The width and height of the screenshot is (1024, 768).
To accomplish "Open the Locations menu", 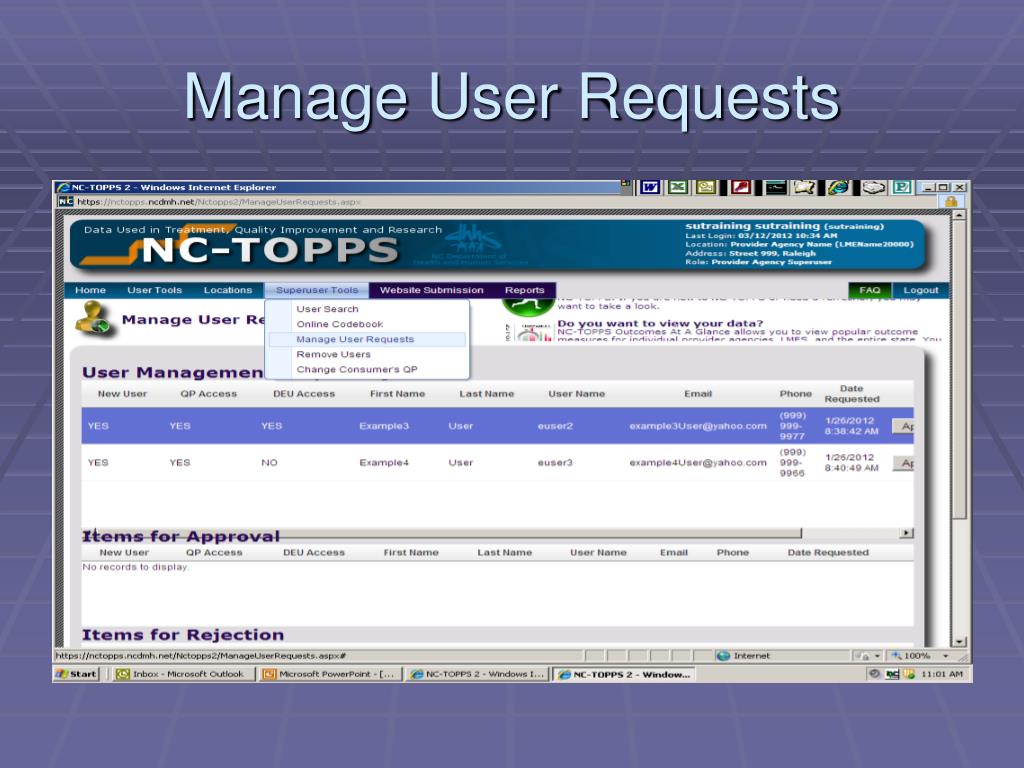I will coord(227,290).
